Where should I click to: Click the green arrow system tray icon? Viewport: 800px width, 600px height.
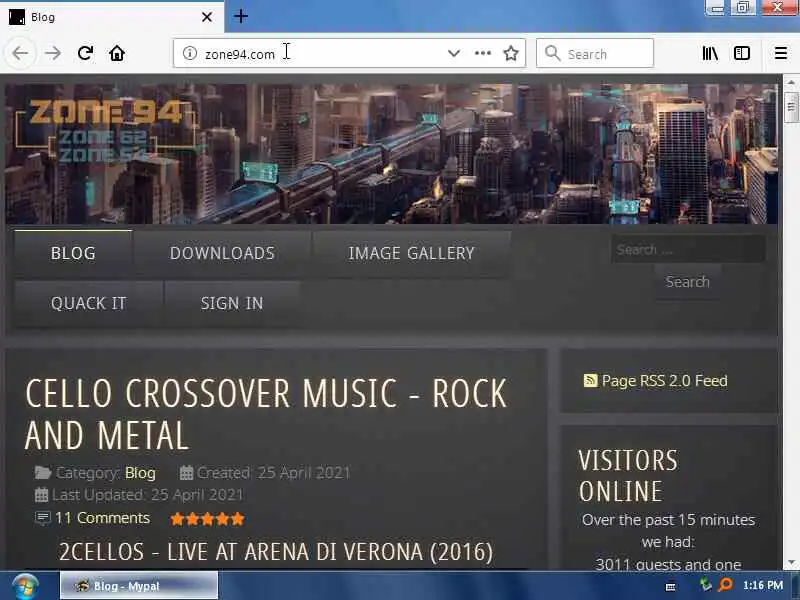[706, 585]
